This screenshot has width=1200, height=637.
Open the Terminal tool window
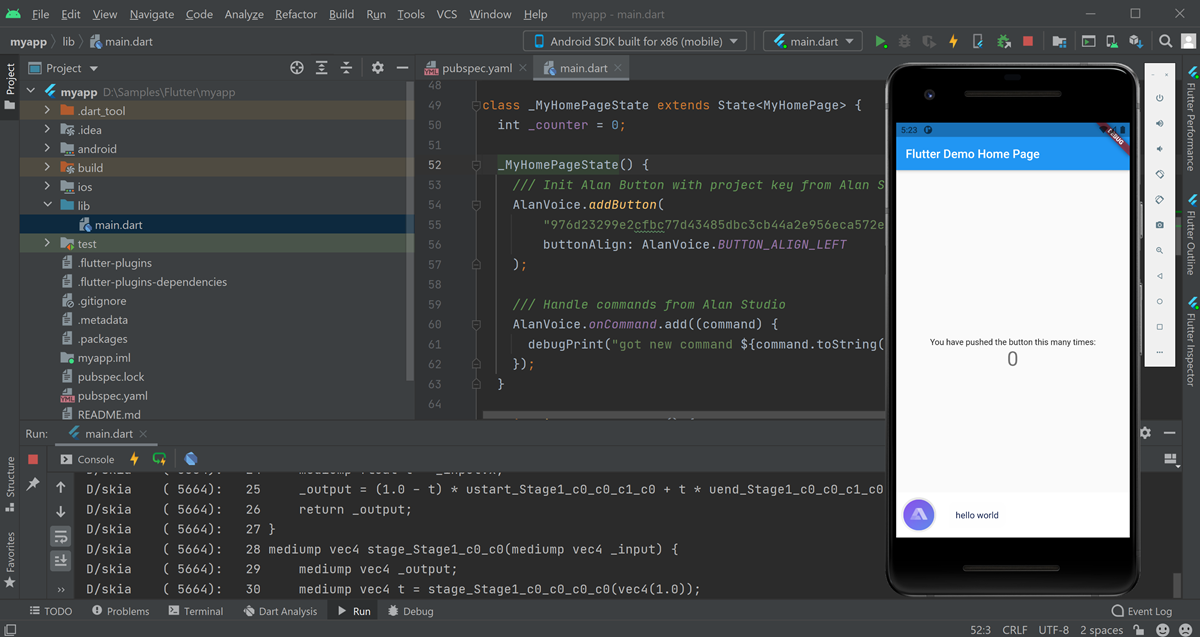(x=195, y=611)
